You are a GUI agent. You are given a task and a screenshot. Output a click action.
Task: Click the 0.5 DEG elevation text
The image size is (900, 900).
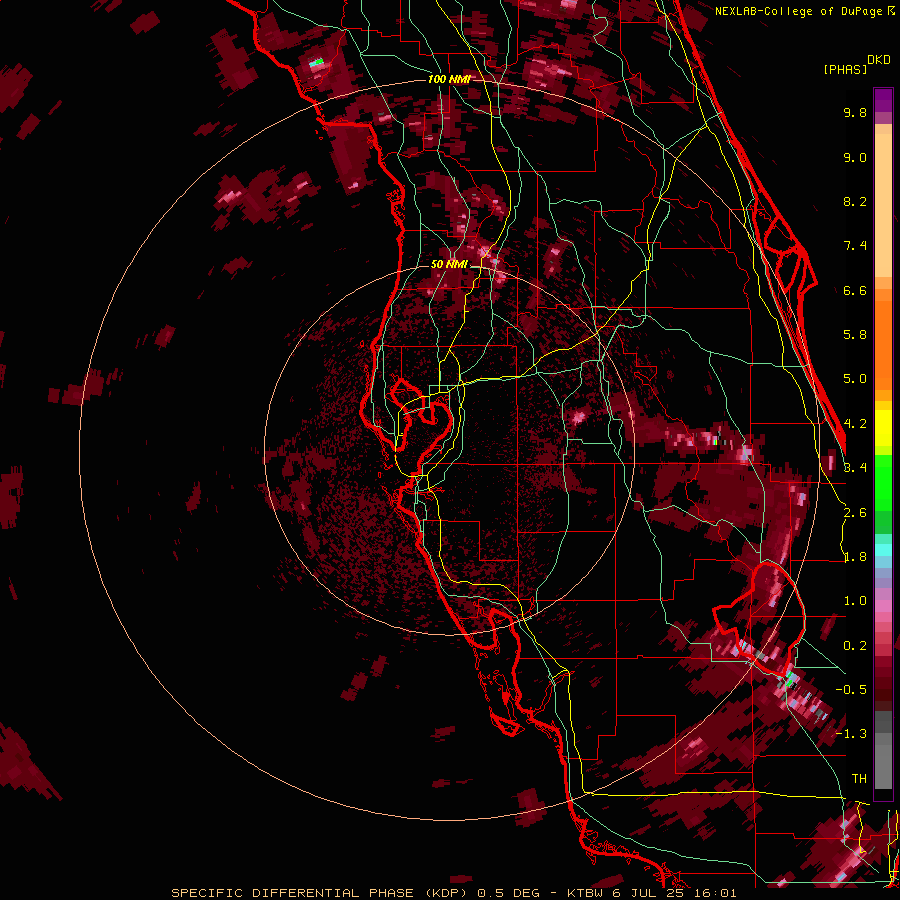pyautogui.click(x=509, y=893)
